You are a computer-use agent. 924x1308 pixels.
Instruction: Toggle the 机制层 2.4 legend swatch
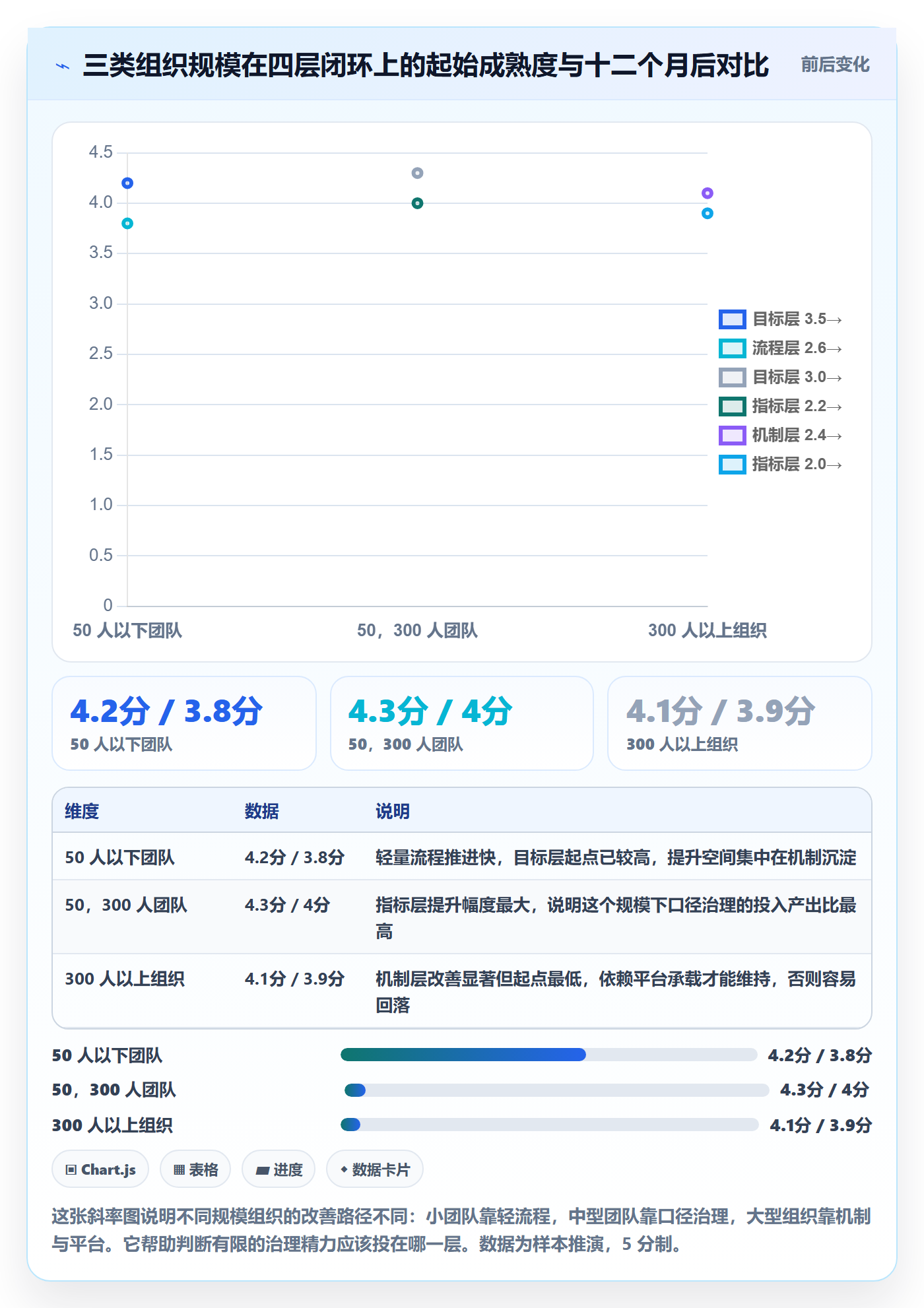[732, 436]
